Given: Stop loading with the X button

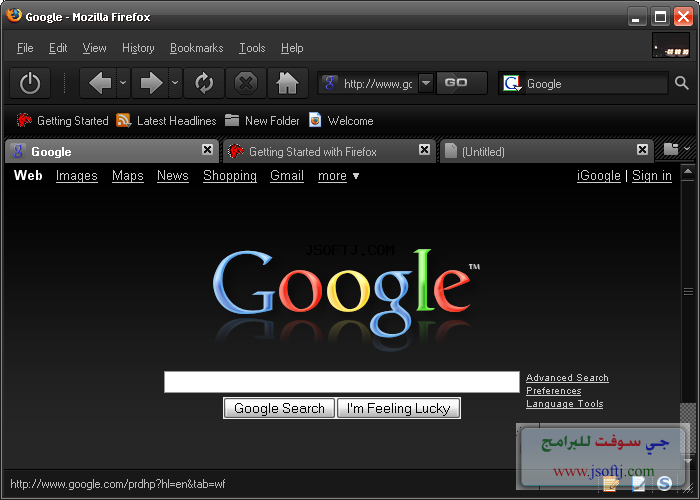Looking at the screenshot, I should pos(246,83).
